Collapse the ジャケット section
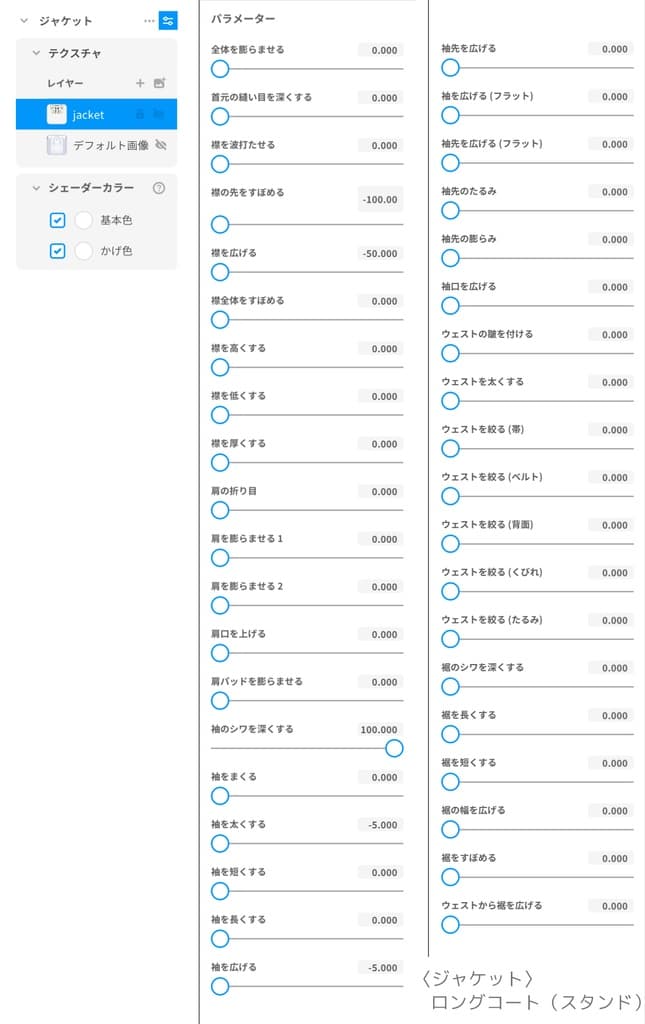Viewport: 645px width, 1024px height. [x=24, y=20]
